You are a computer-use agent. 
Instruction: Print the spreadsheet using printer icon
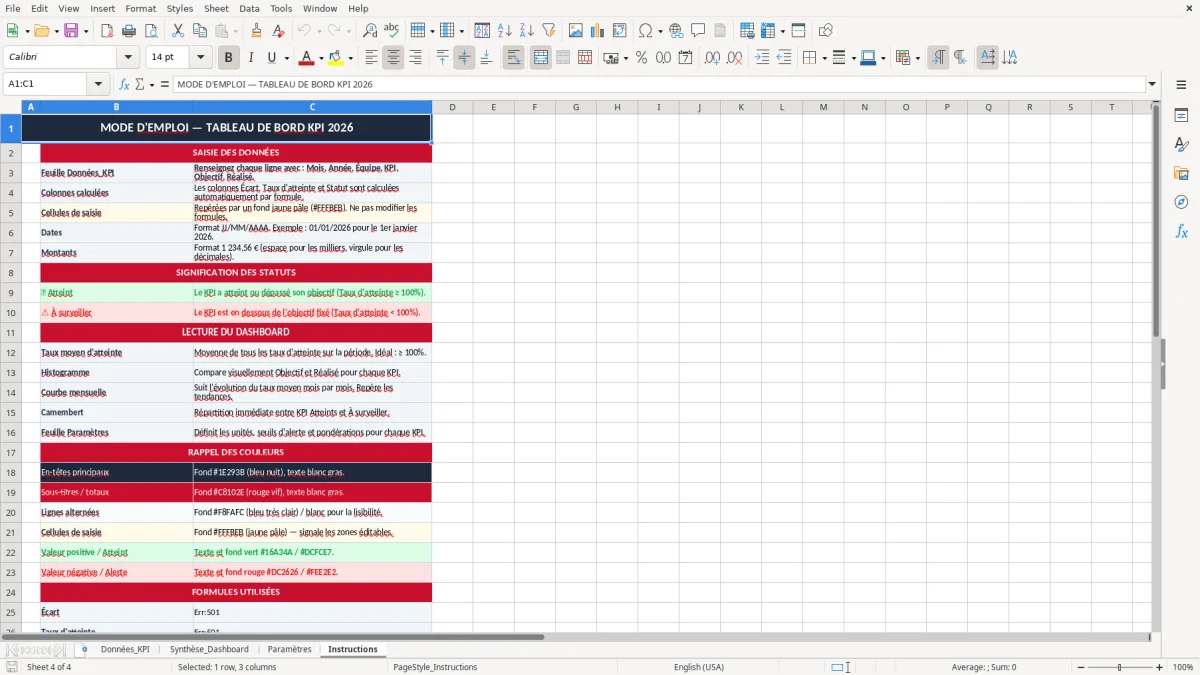[127, 31]
